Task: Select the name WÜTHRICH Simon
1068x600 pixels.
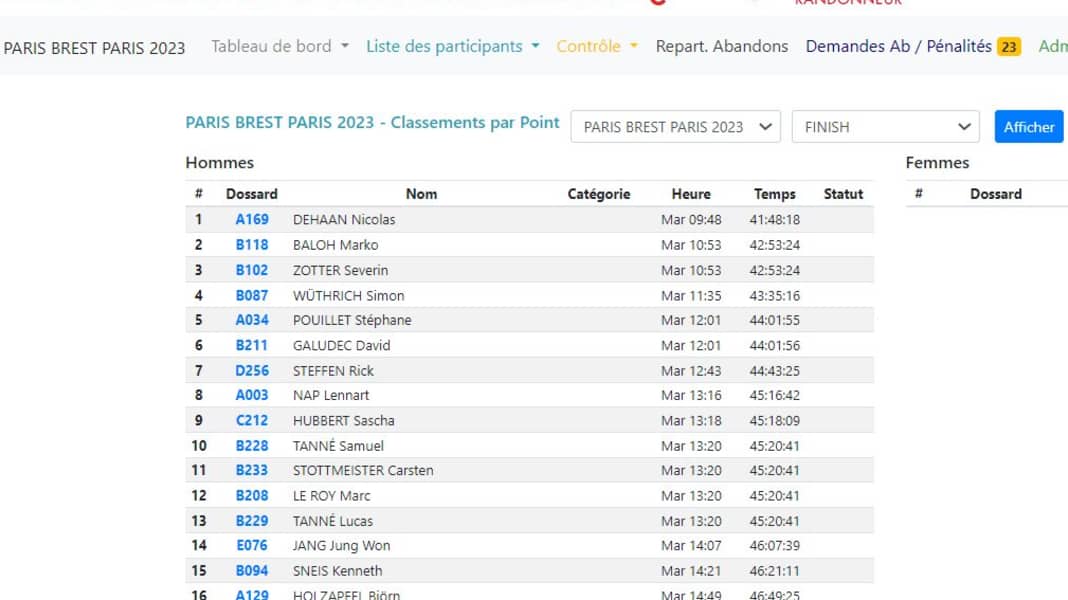Action: click(x=349, y=295)
